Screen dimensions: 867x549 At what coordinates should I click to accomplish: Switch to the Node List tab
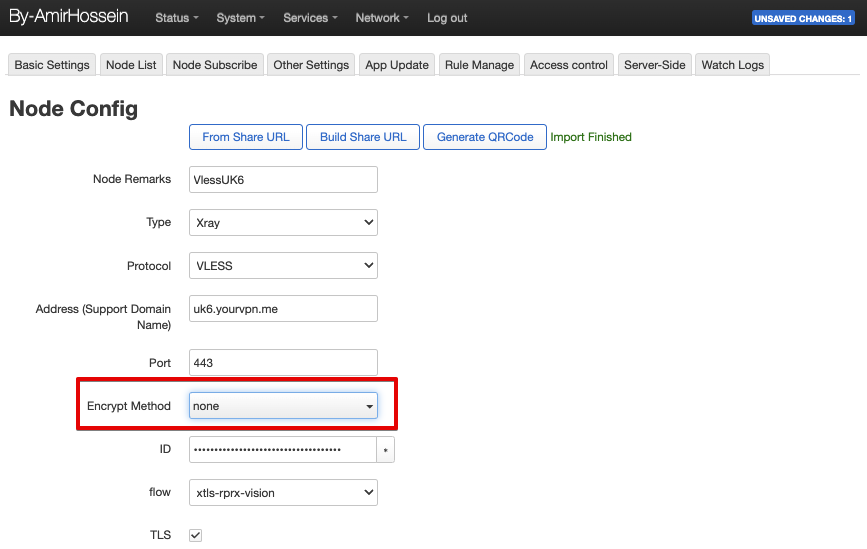pyautogui.click(x=131, y=65)
